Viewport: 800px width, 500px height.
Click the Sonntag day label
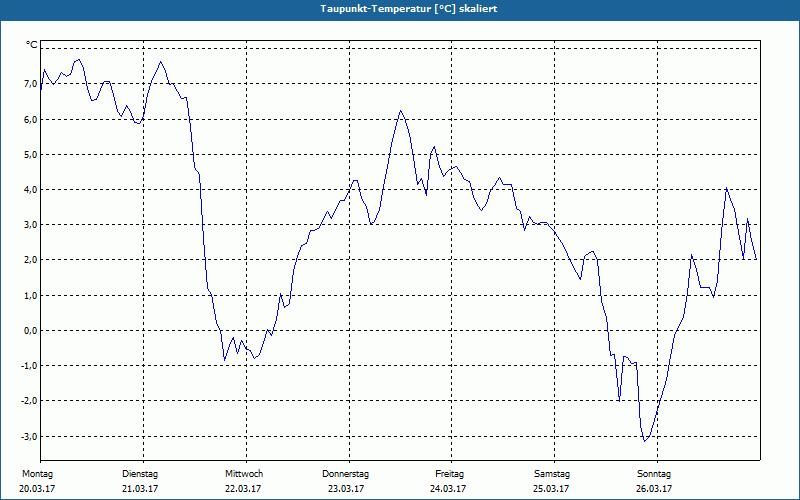point(654,474)
